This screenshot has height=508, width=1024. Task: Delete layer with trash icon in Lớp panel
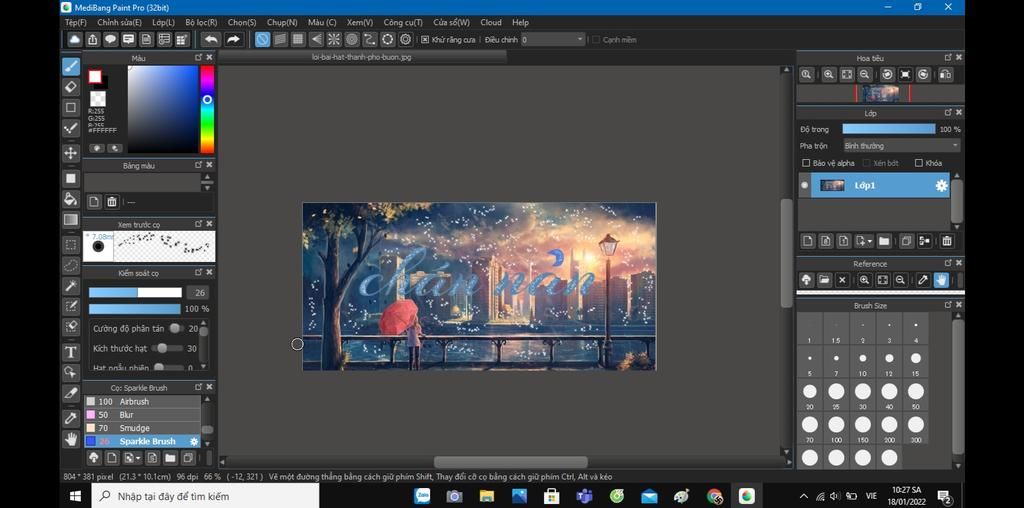[x=947, y=241]
